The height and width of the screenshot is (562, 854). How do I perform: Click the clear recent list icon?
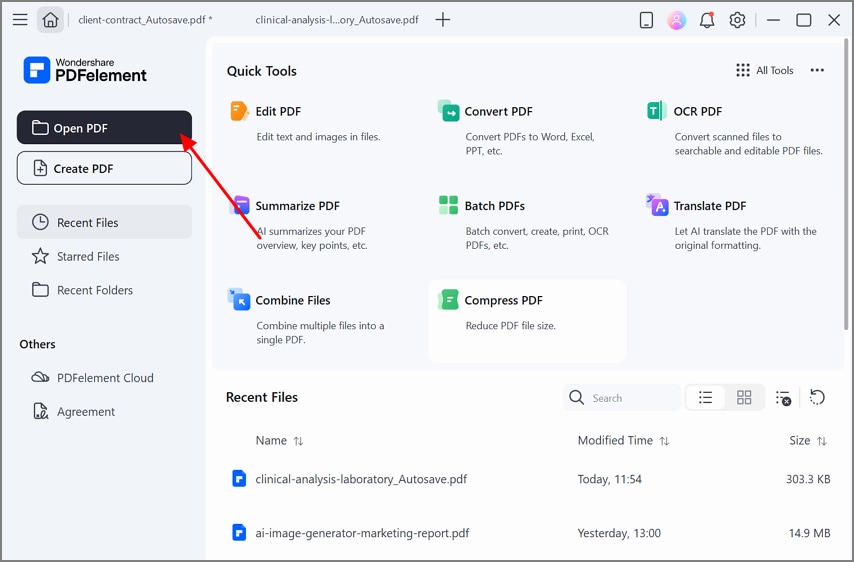(x=783, y=398)
